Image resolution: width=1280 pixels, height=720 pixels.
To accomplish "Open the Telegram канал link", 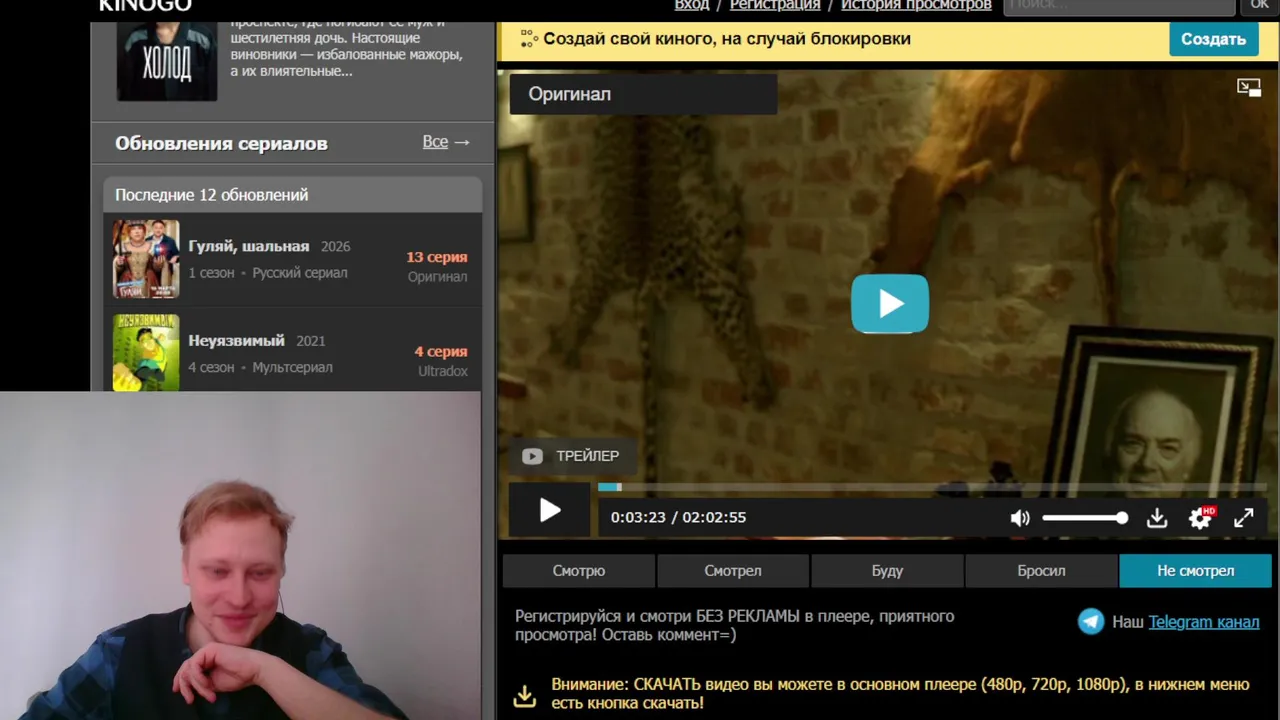I will 1204,622.
